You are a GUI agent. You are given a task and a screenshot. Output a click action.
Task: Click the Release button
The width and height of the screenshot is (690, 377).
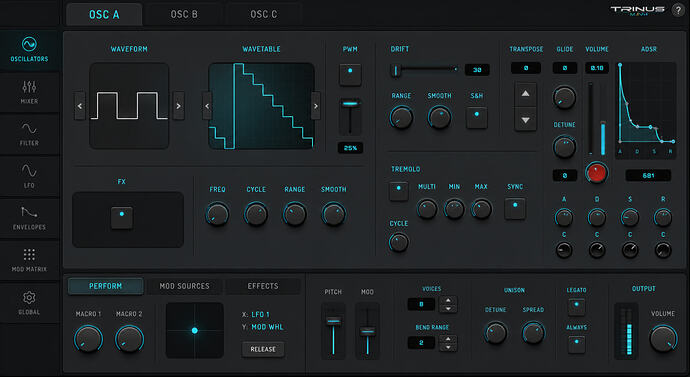coord(263,349)
